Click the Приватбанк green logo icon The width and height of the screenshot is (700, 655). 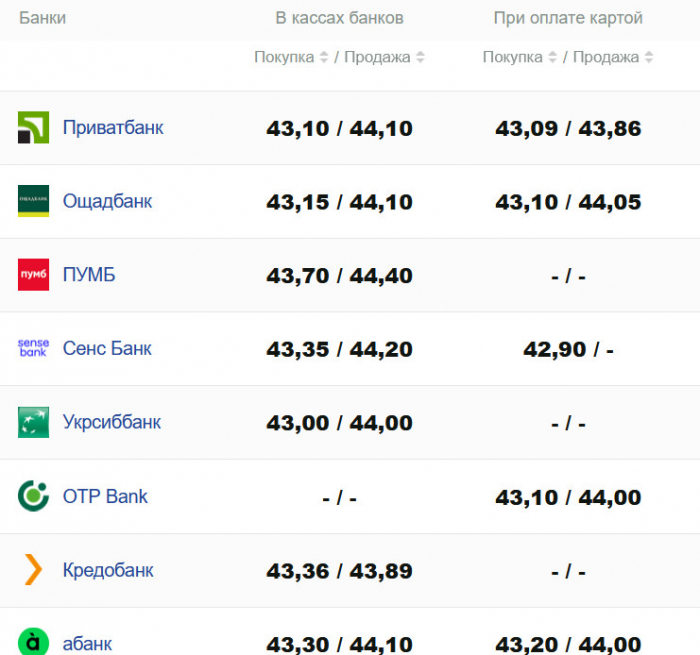click(x=33, y=127)
